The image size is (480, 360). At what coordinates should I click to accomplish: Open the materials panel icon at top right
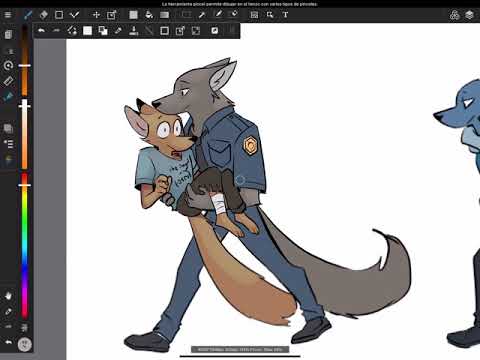pyautogui.click(x=454, y=15)
